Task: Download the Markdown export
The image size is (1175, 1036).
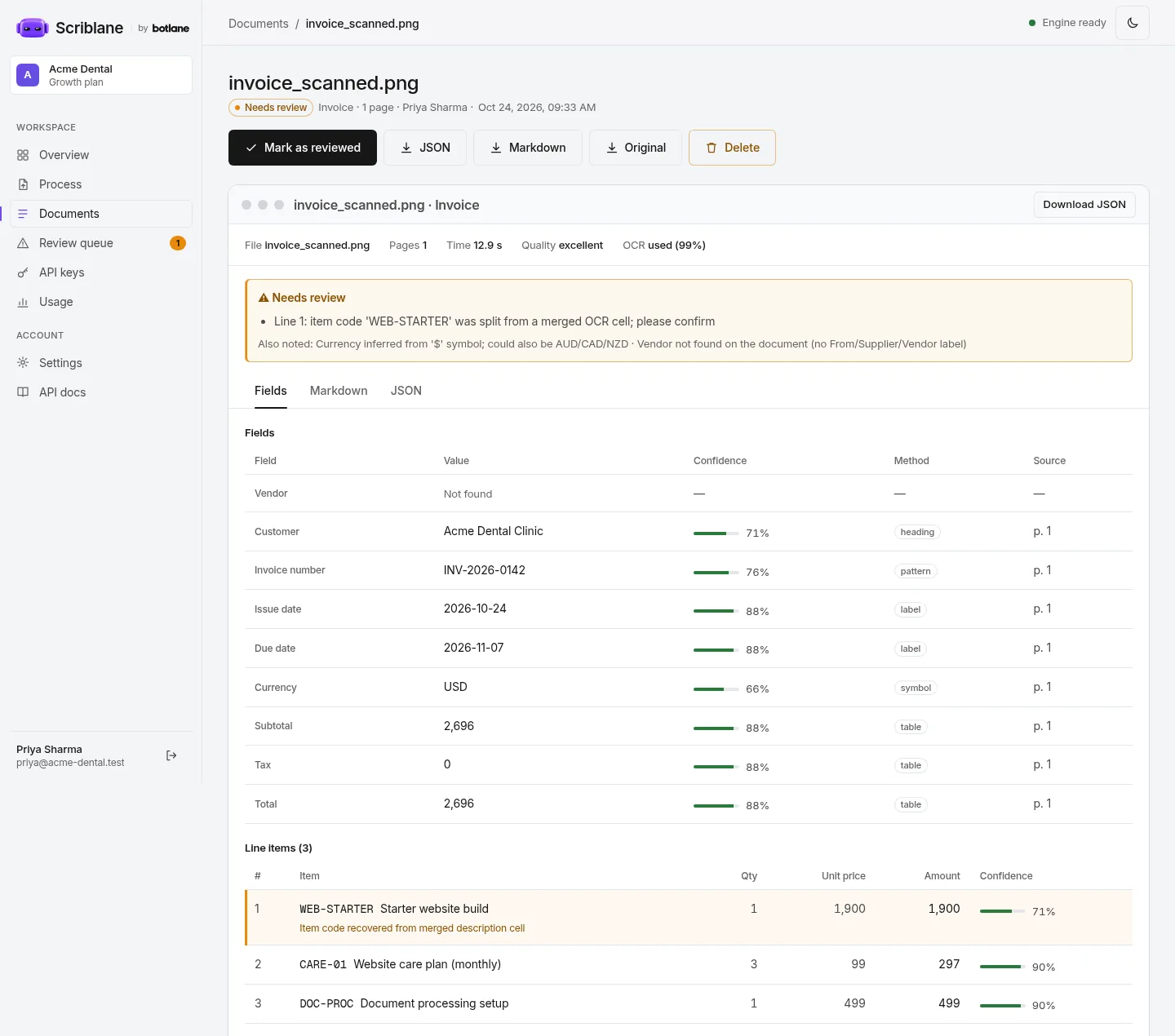Action: click(528, 148)
